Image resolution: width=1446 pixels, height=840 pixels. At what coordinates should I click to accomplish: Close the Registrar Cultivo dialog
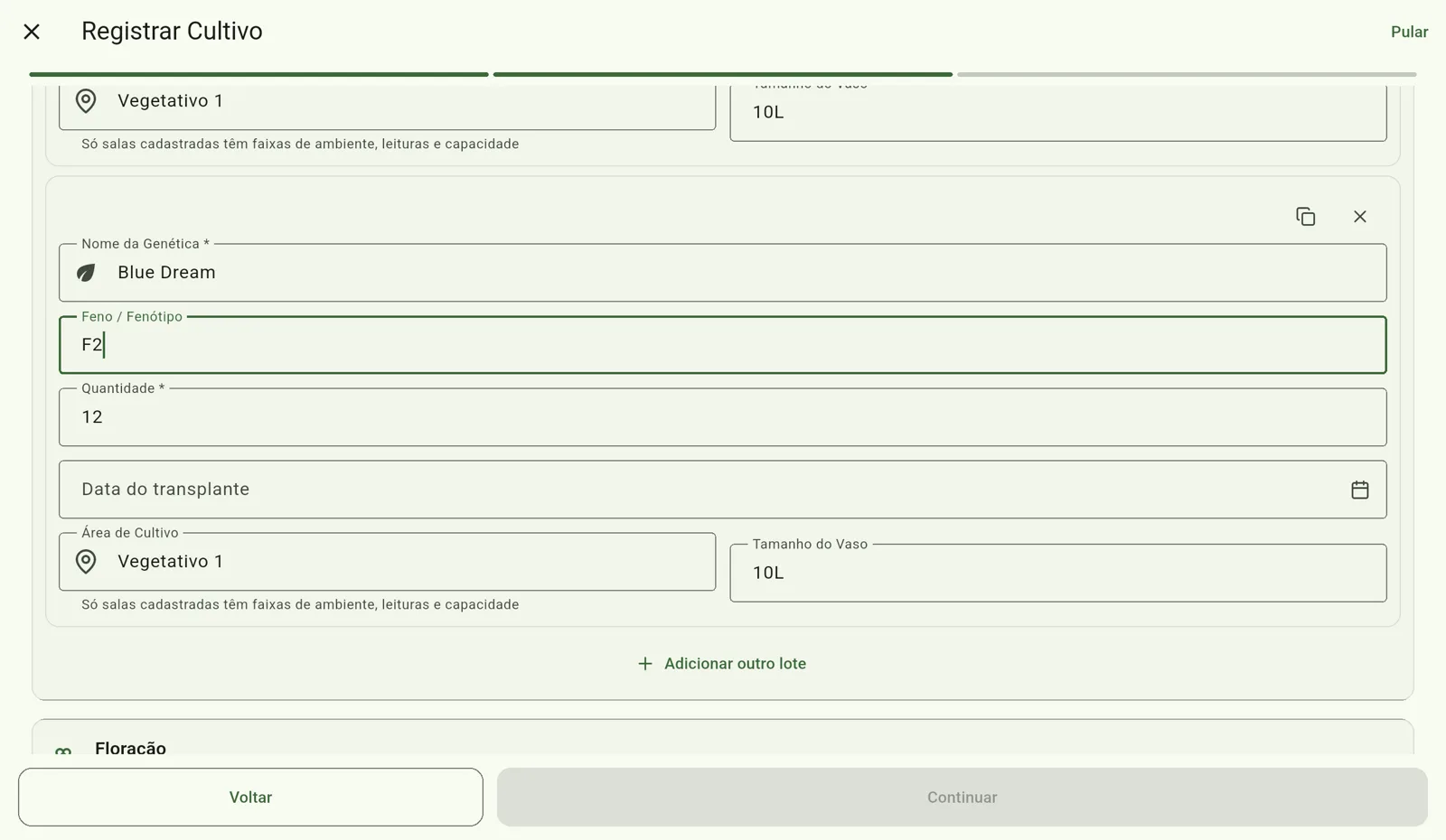click(32, 32)
